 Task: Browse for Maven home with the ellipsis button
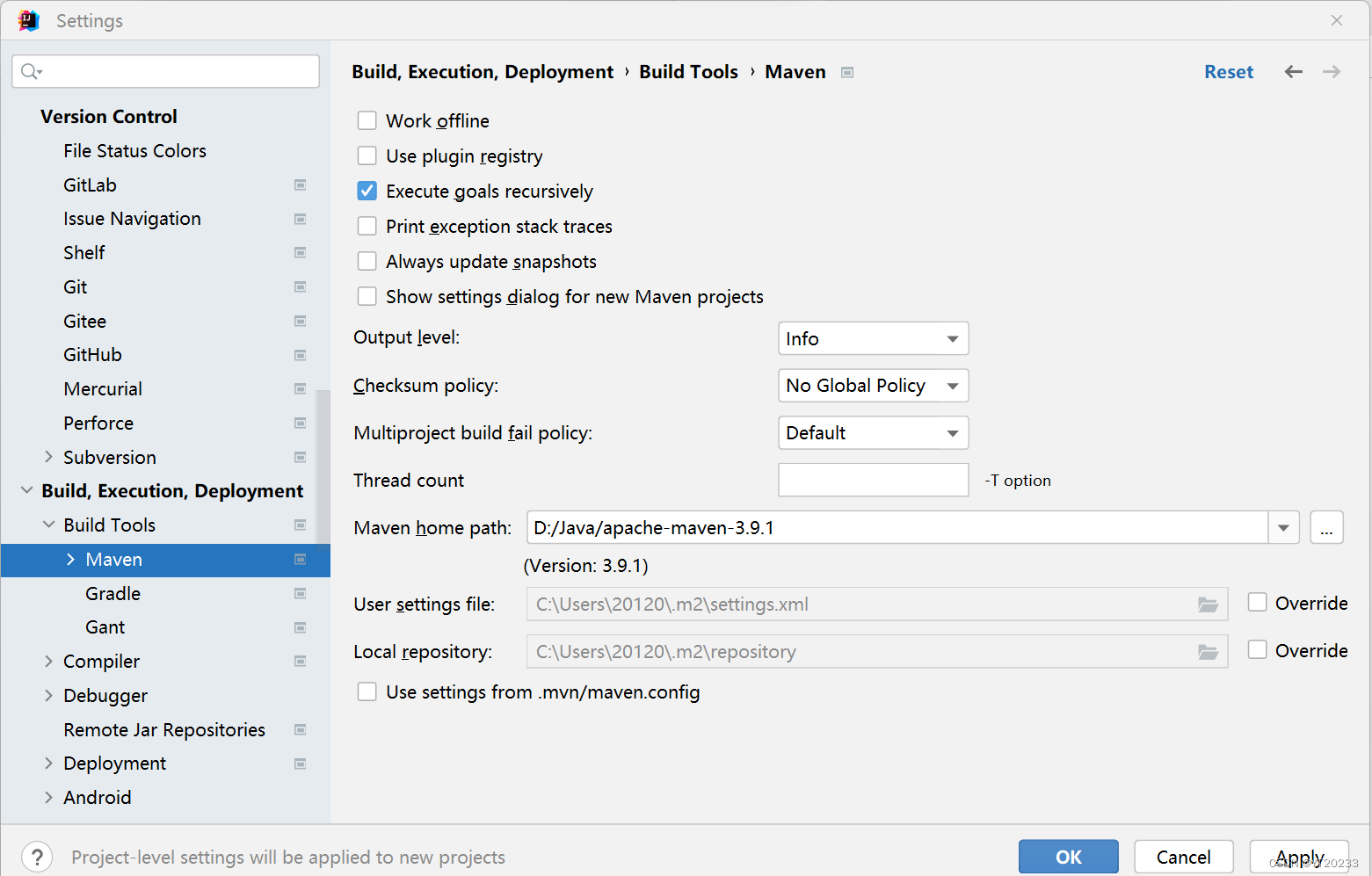pyautogui.click(x=1326, y=528)
